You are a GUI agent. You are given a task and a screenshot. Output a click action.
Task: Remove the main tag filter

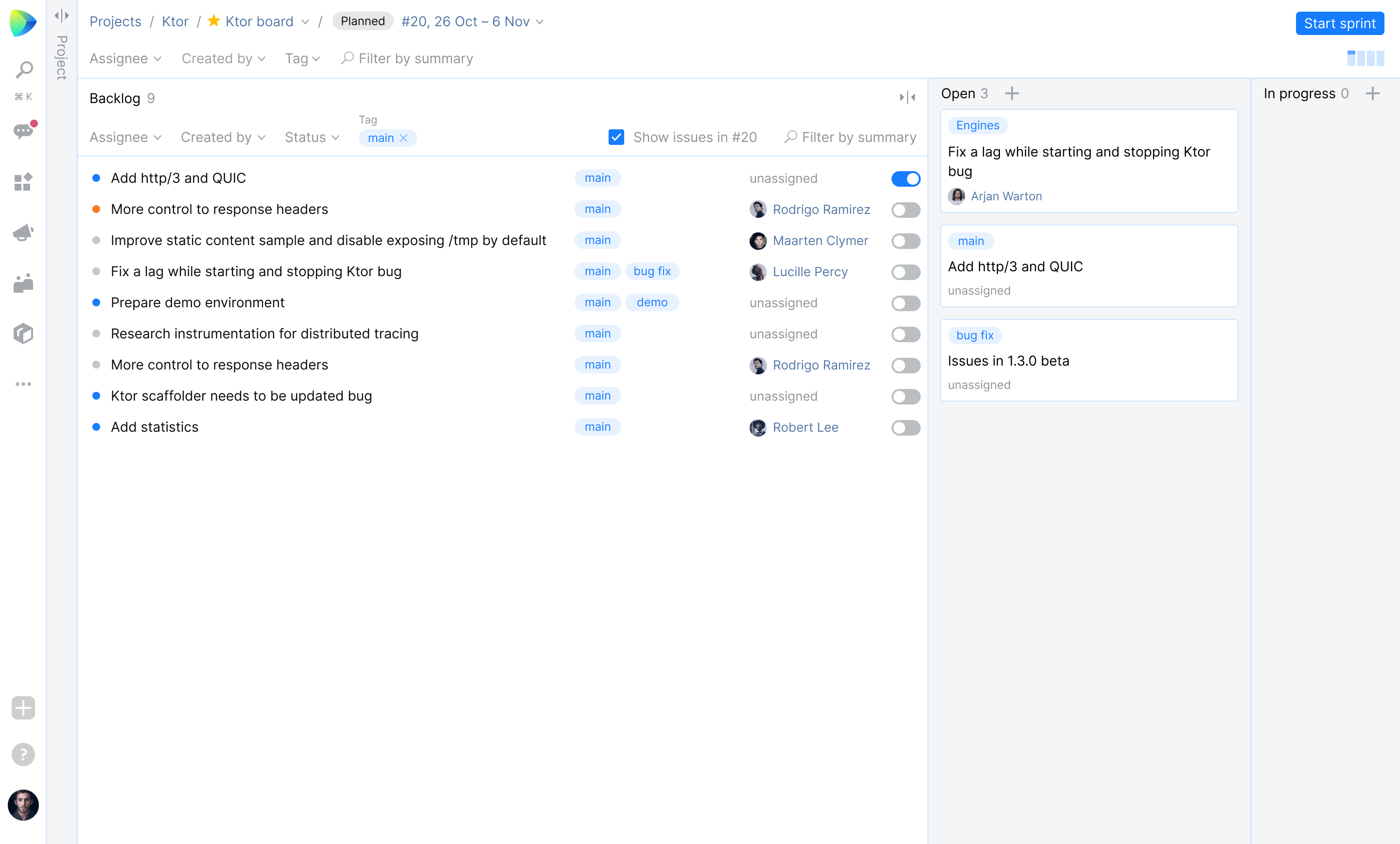click(x=403, y=138)
